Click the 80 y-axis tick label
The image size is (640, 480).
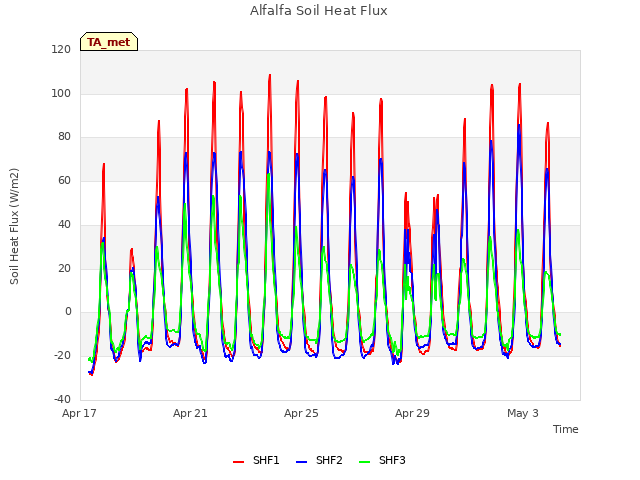pos(64,137)
